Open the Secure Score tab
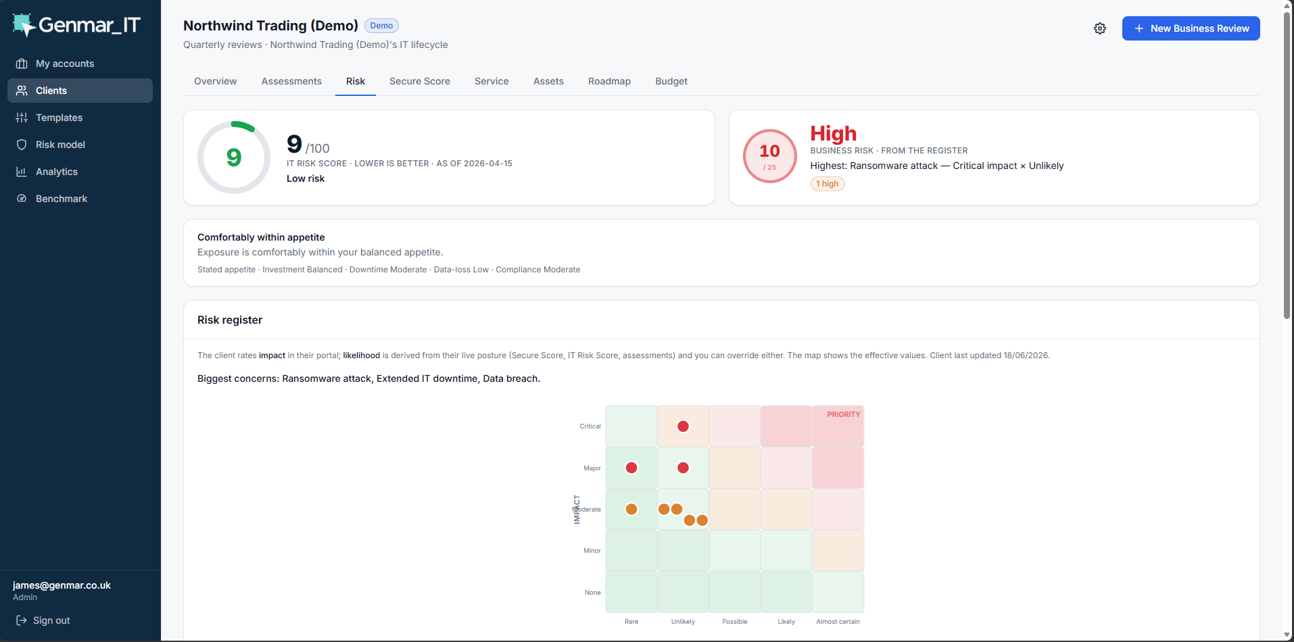This screenshot has width=1294, height=642. coord(419,81)
